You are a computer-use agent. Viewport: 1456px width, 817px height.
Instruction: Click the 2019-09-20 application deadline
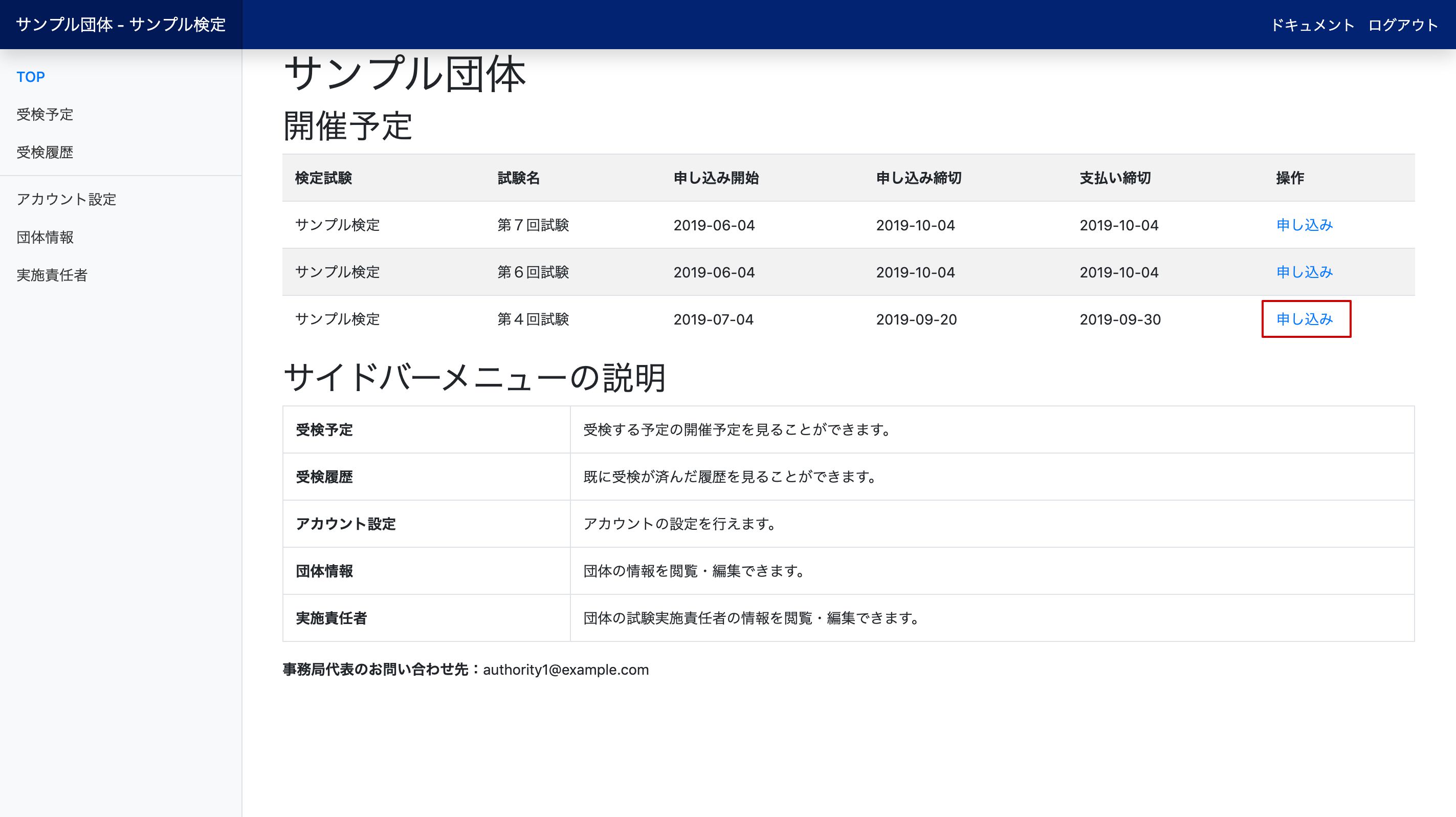(x=916, y=319)
